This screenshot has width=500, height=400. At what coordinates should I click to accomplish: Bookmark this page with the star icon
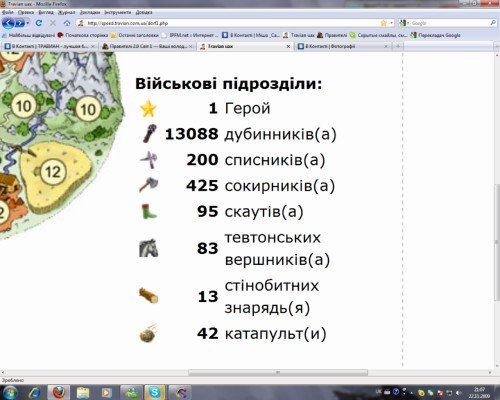tap(384, 23)
